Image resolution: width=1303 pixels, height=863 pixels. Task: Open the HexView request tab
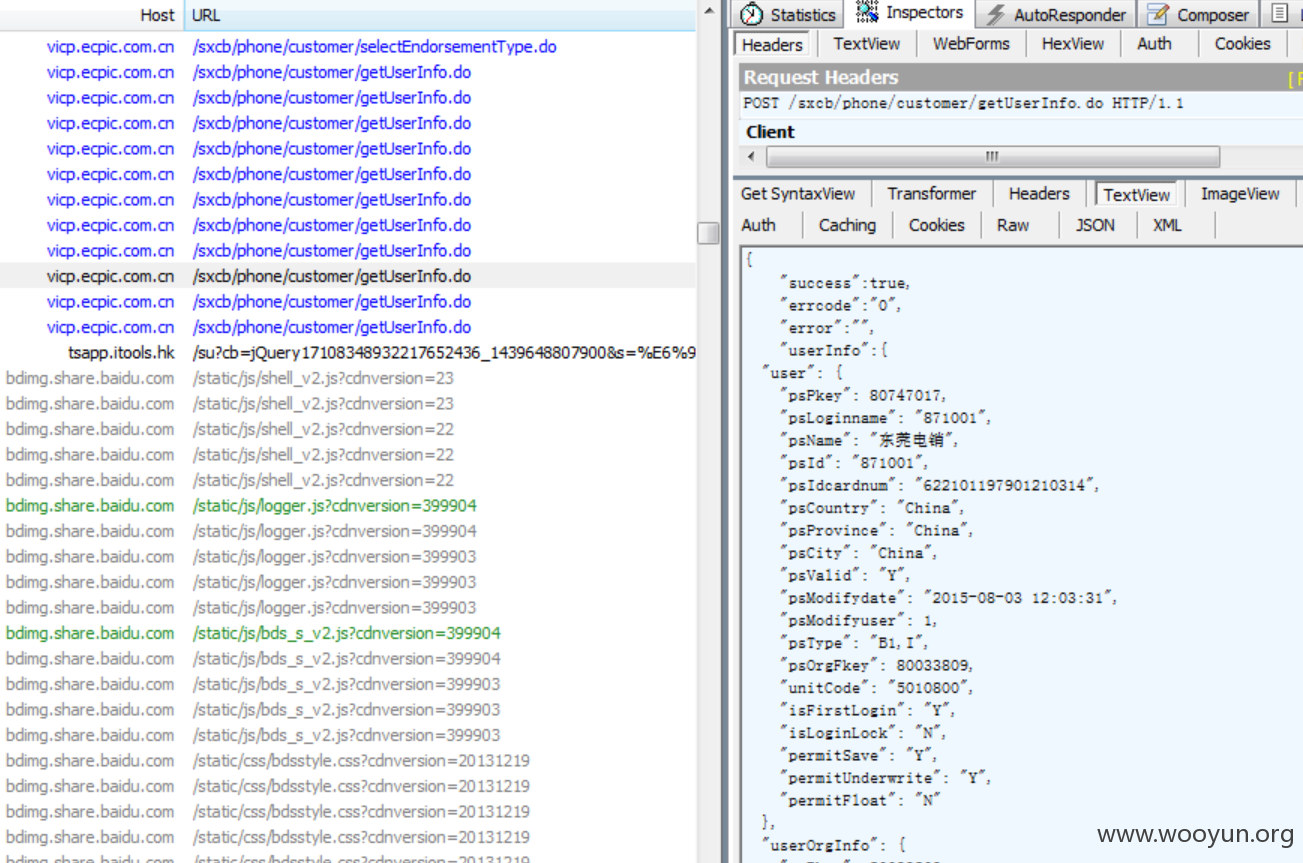1073,44
